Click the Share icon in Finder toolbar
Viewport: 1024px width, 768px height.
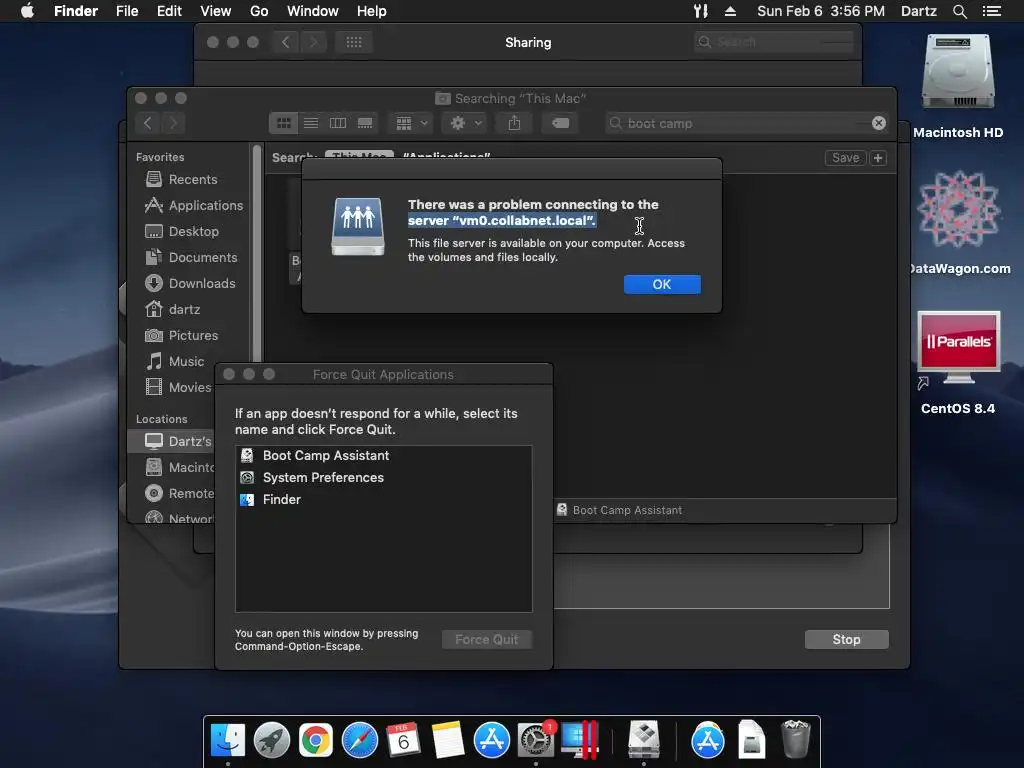515,123
